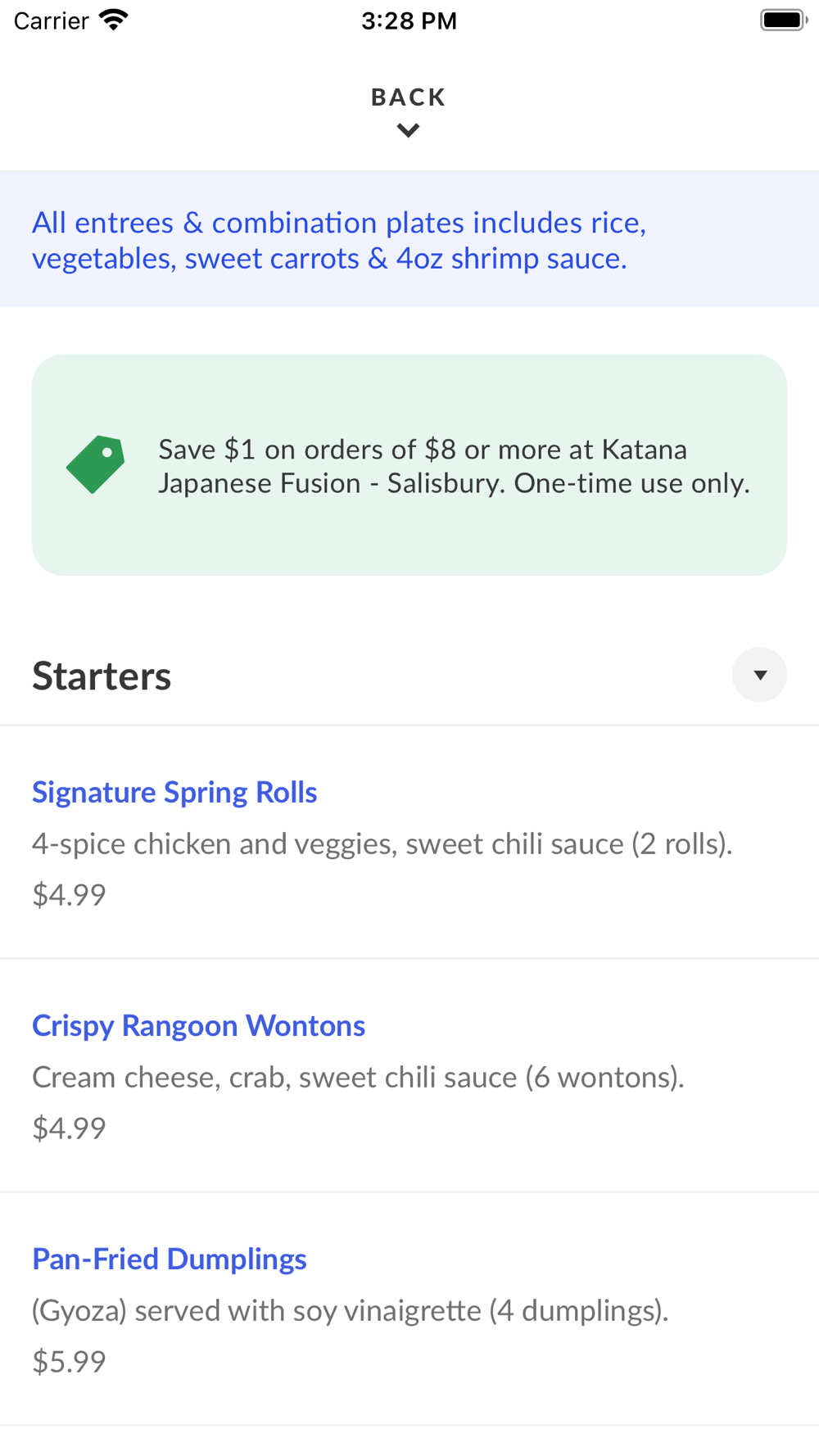This screenshot has height=1456, width=819.
Task: Tap the down chevron under BACK
Action: point(408,130)
